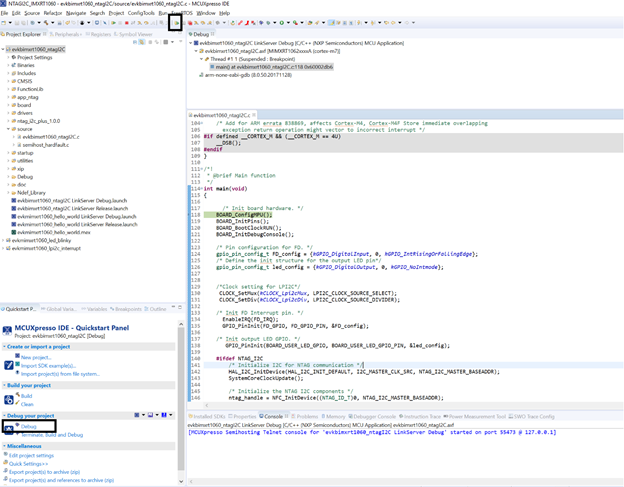The width and height of the screenshot is (624, 487).
Task: Click the Save toolbar icon
Action: (x=17, y=23)
